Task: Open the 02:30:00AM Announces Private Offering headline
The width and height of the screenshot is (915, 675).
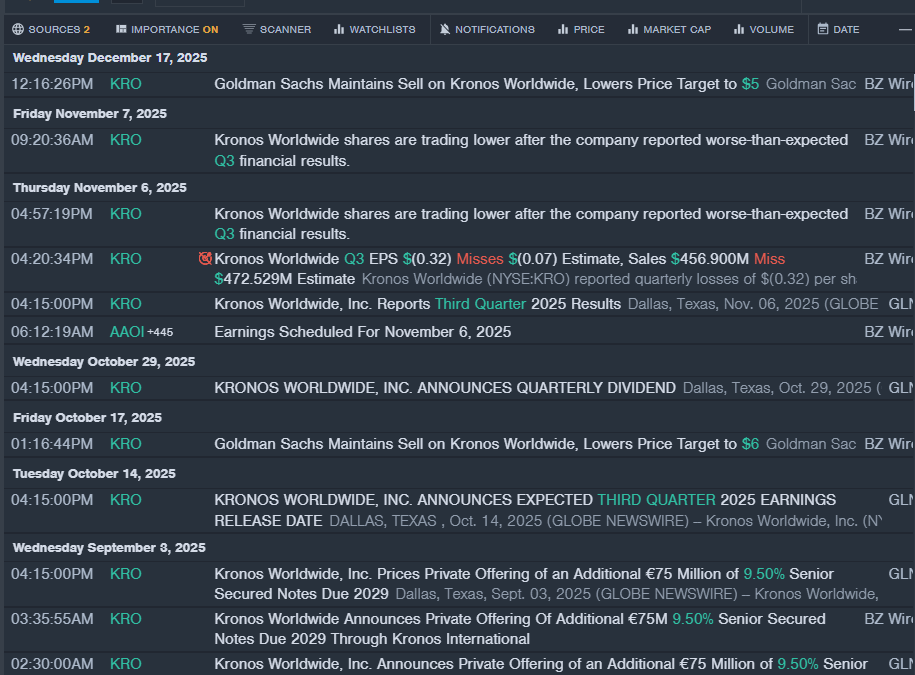Action: pos(540,664)
